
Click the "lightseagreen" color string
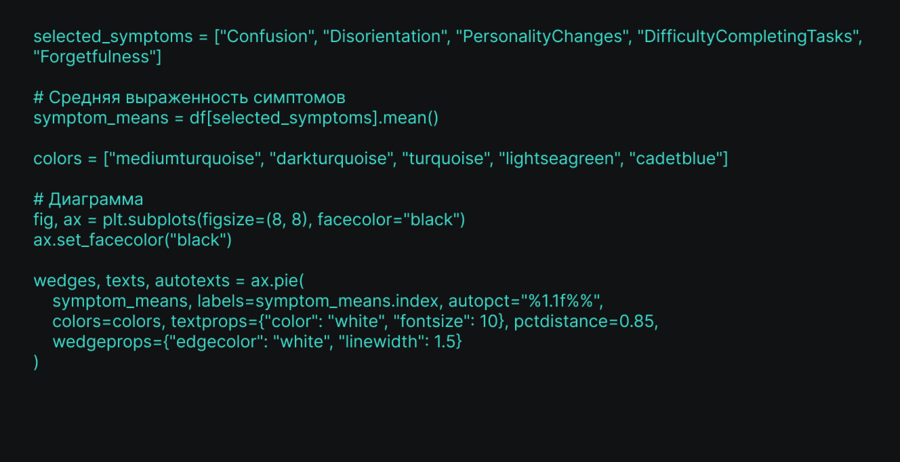click(x=560, y=159)
